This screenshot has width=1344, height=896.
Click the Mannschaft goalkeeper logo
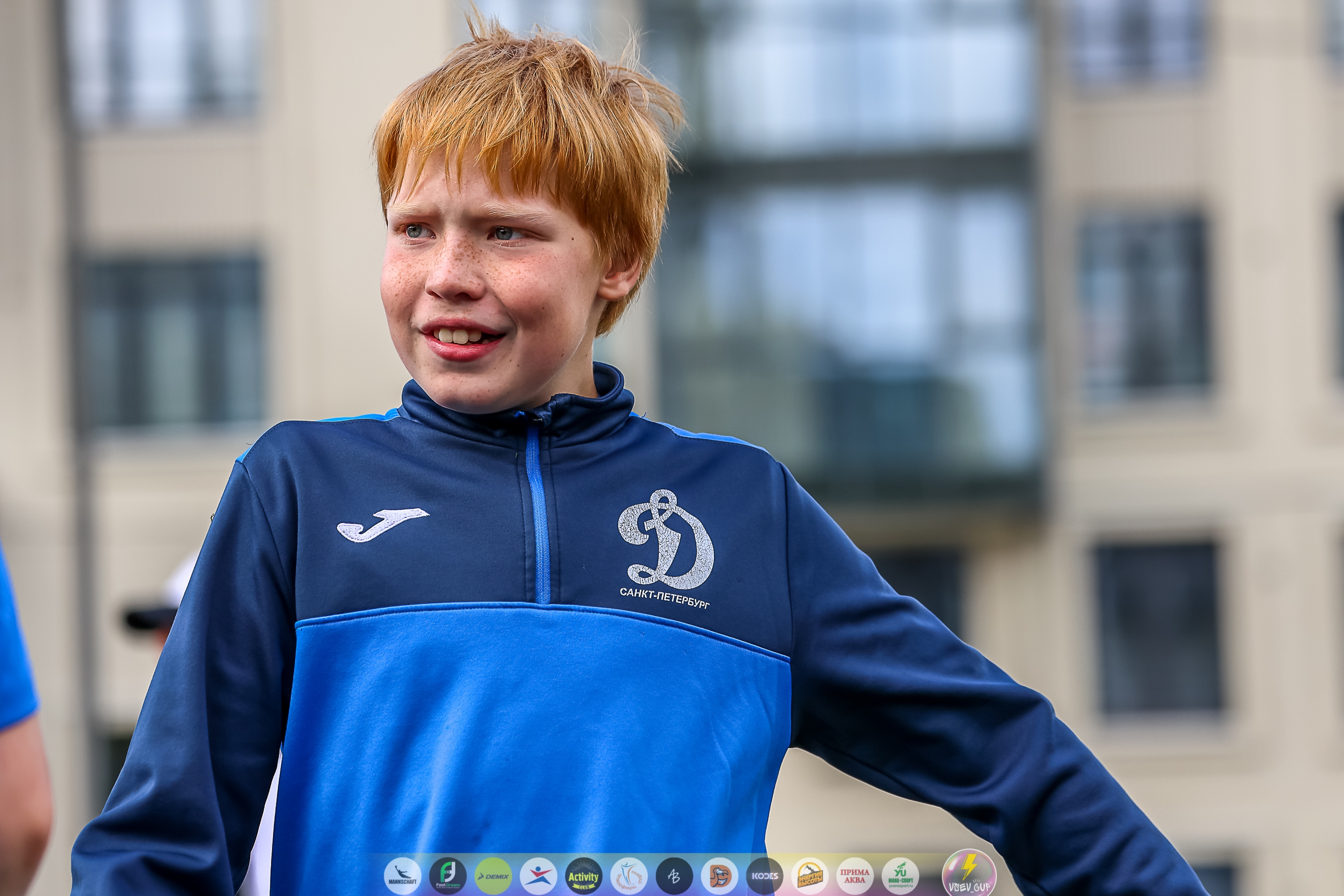pyautogui.click(x=402, y=876)
